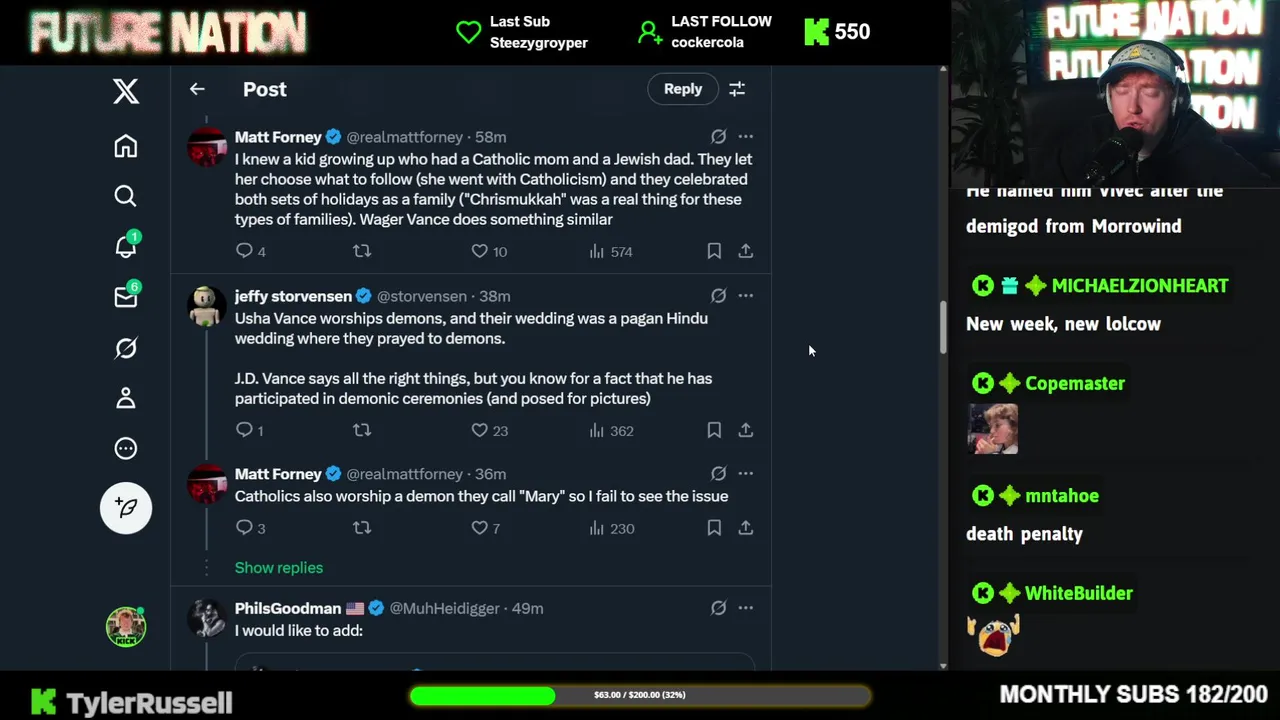Open messages envelope with 6 badge
1280x720 pixels.
(126, 296)
